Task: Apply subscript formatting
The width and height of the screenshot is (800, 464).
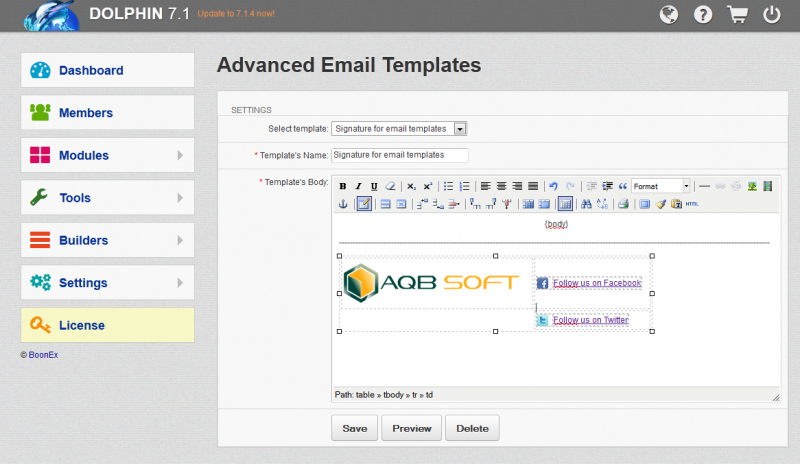Action: click(x=411, y=186)
